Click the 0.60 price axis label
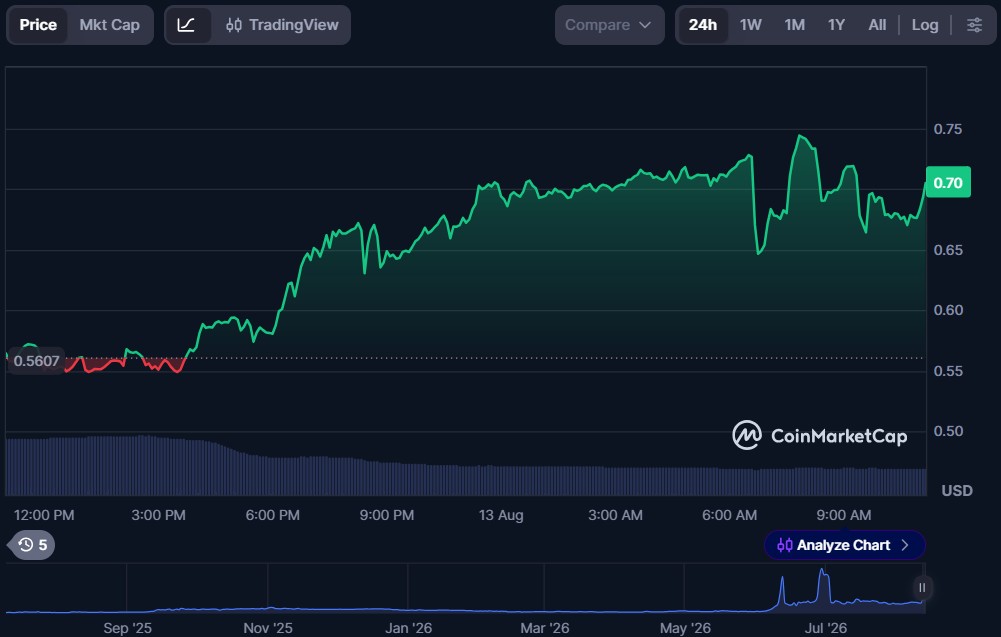1001x637 pixels. pos(947,310)
